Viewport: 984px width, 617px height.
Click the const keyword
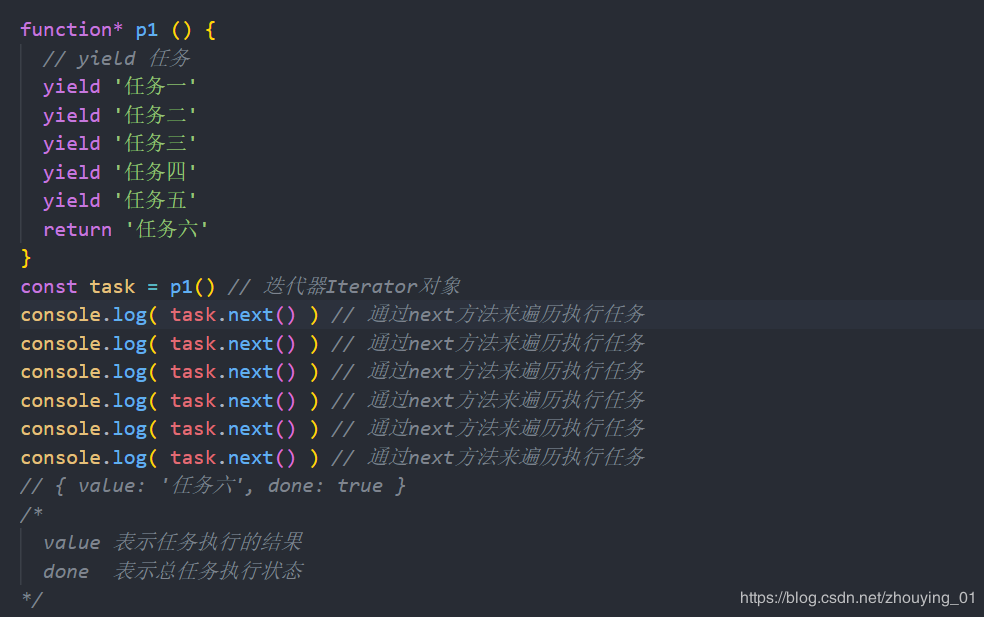[x=49, y=287]
